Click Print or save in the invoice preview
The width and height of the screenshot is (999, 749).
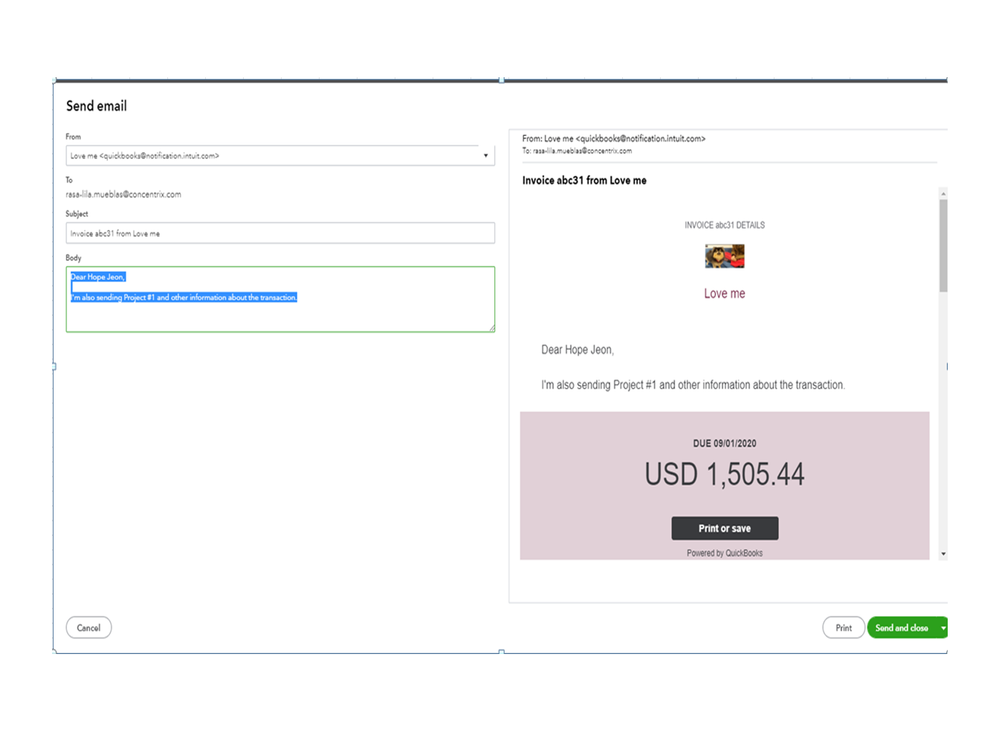point(724,528)
